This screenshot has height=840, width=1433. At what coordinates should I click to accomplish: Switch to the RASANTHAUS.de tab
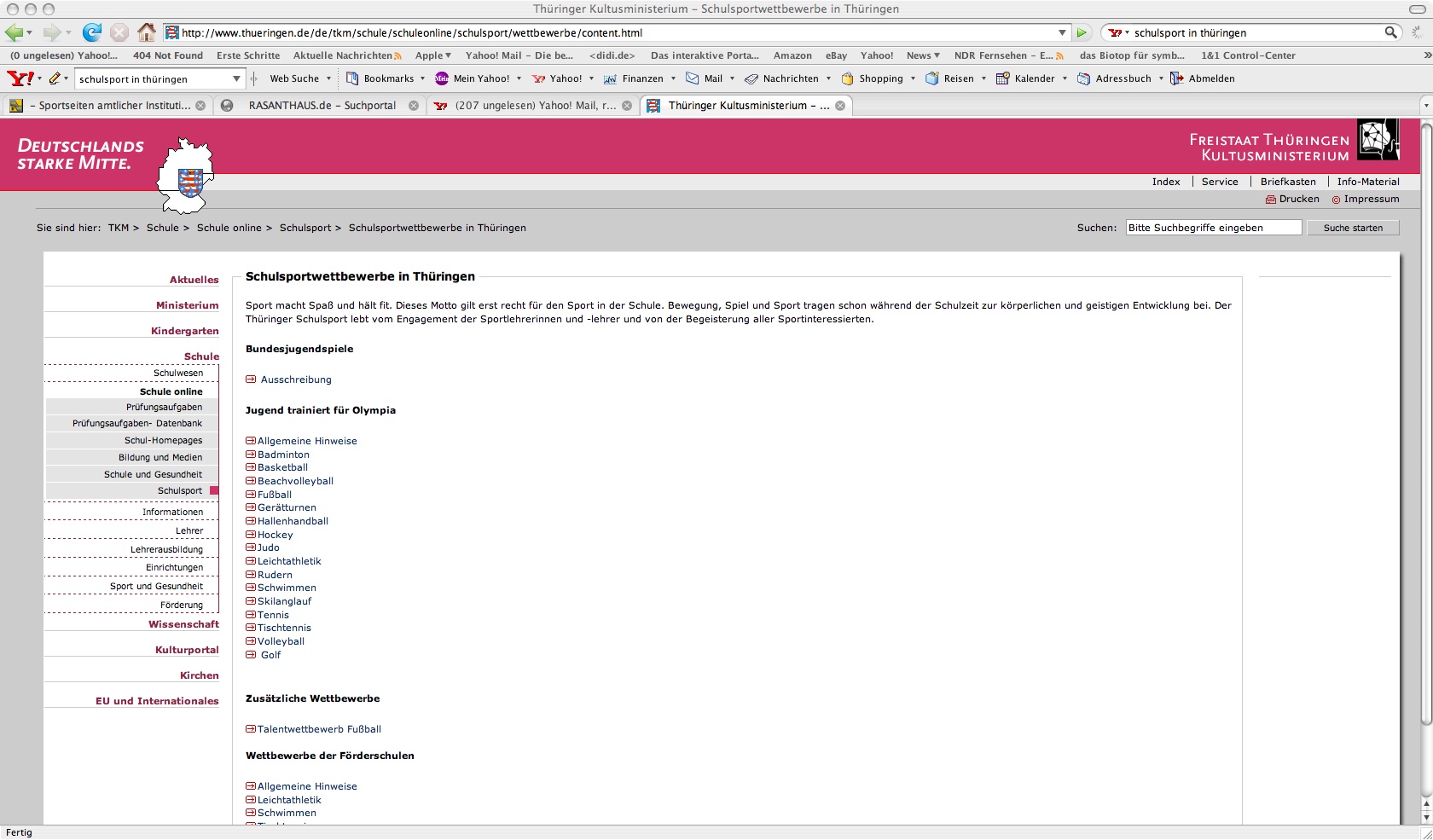tap(322, 106)
